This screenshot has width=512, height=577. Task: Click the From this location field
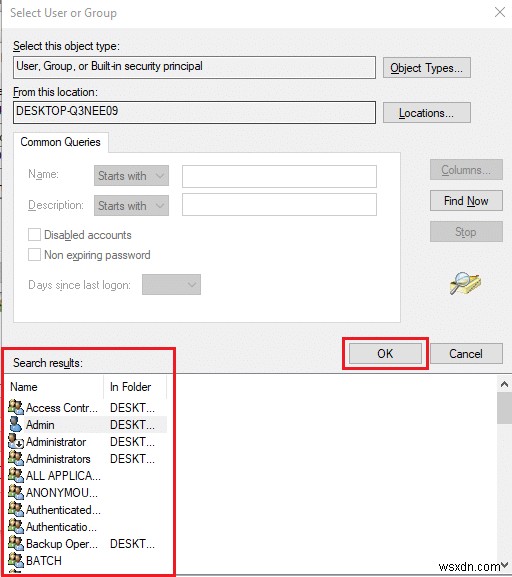coord(194,112)
